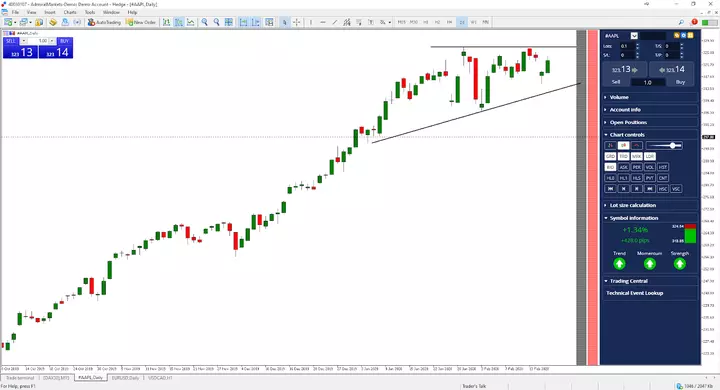Open the red notification alert icon

(694, 22)
